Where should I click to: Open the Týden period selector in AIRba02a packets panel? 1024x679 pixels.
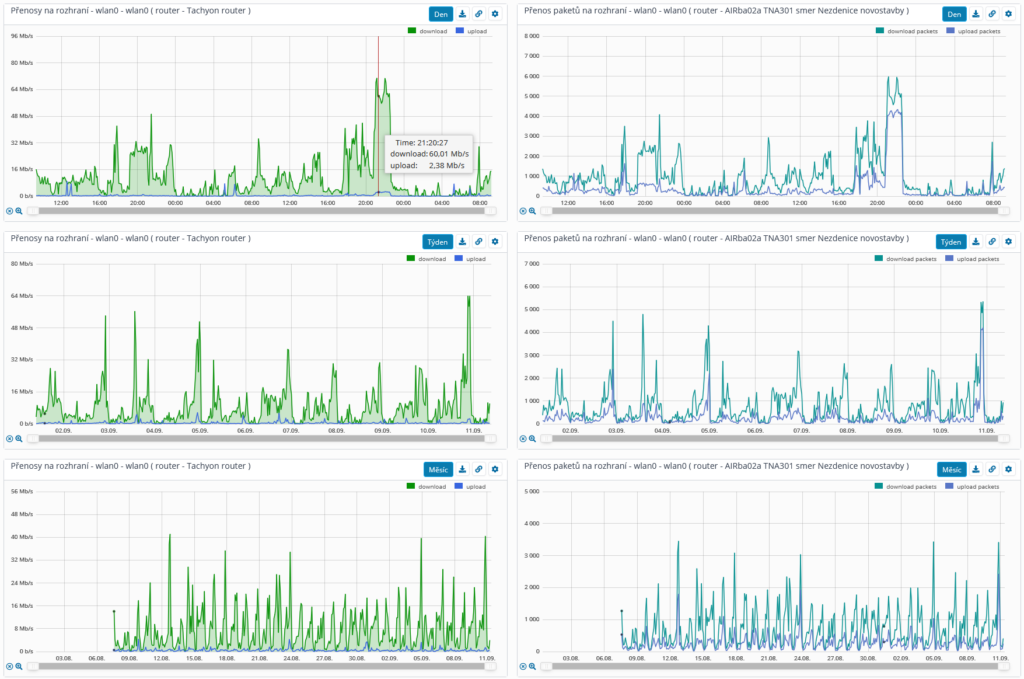(951, 242)
